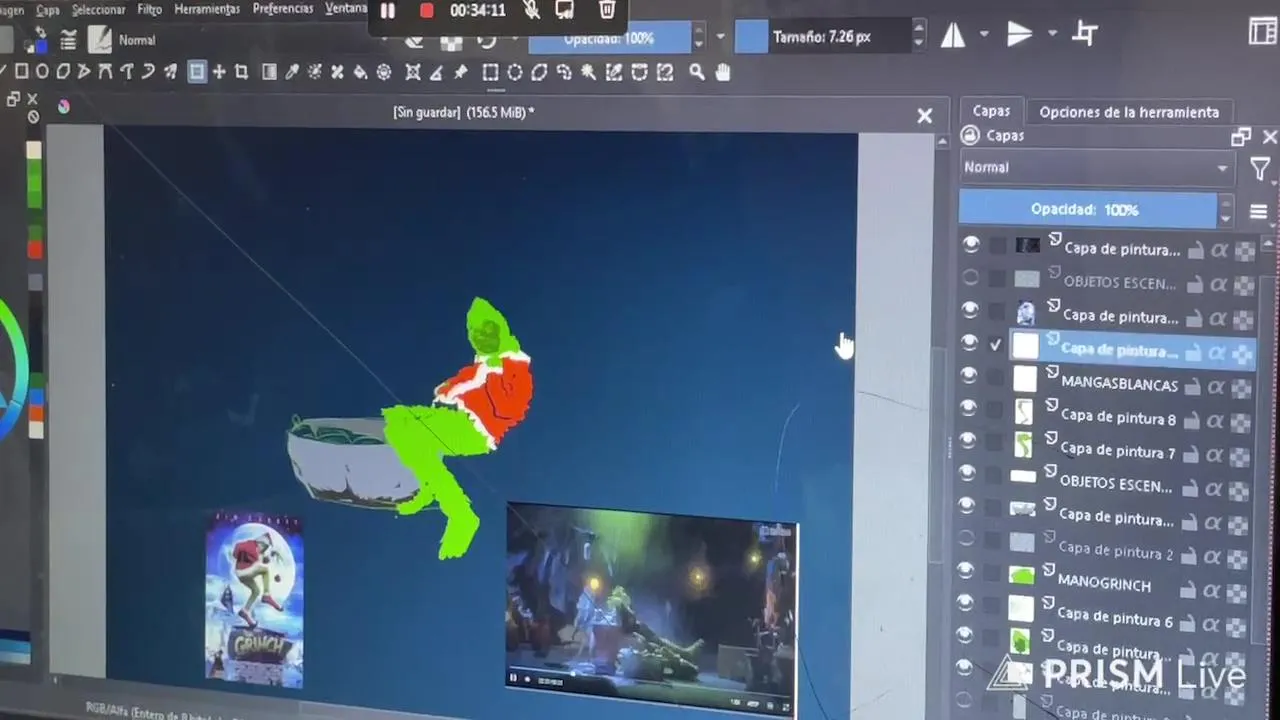Delete the recording with trash icon

[x=606, y=10]
